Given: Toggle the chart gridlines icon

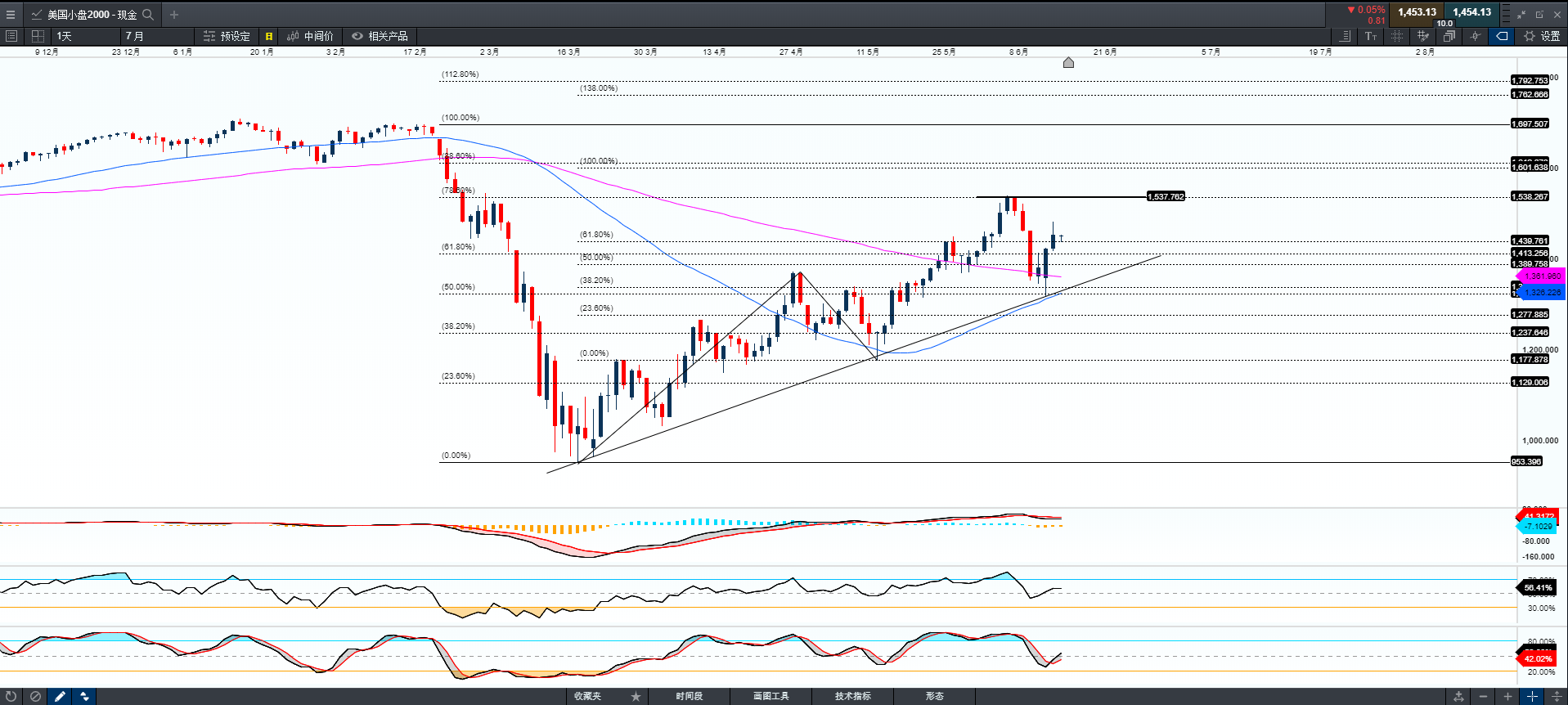Looking at the screenshot, I should pyautogui.click(x=1397, y=36).
